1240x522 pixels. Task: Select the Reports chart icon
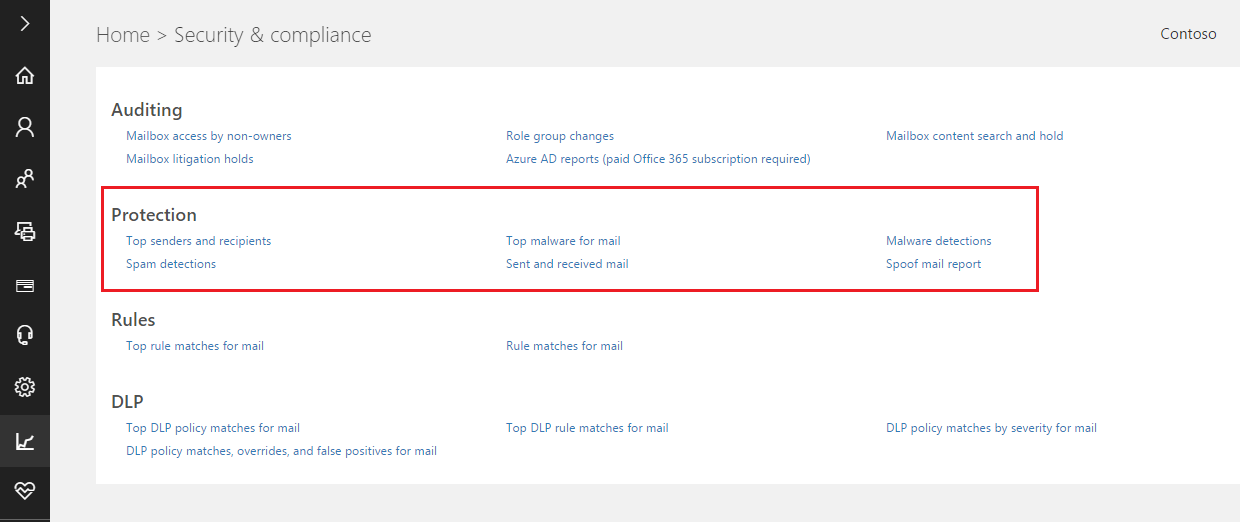25,441
